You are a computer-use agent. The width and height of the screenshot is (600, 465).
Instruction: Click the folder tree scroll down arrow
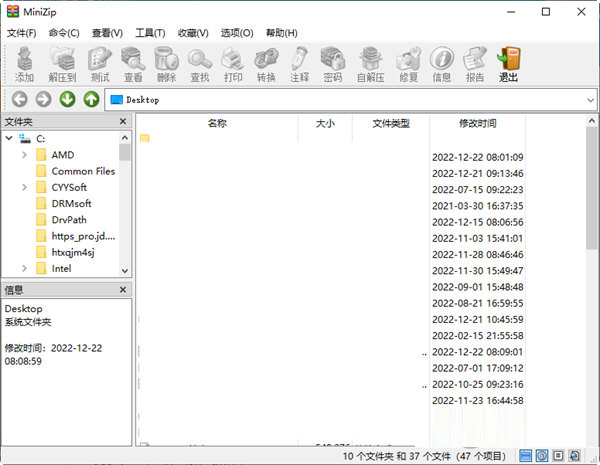point(125,271)
